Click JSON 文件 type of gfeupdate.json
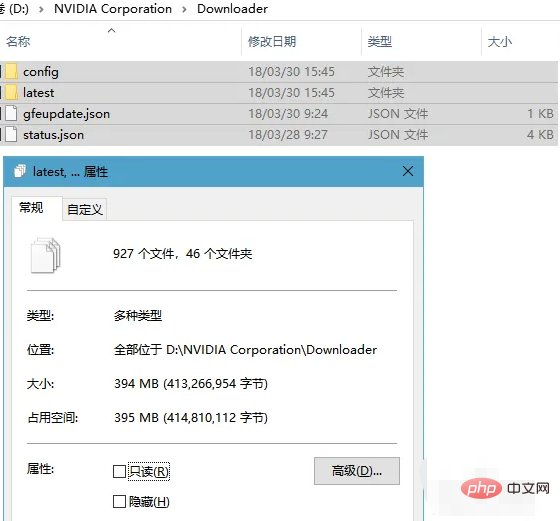The width and height of the screenshot is (560, 521). pos(398,114)
